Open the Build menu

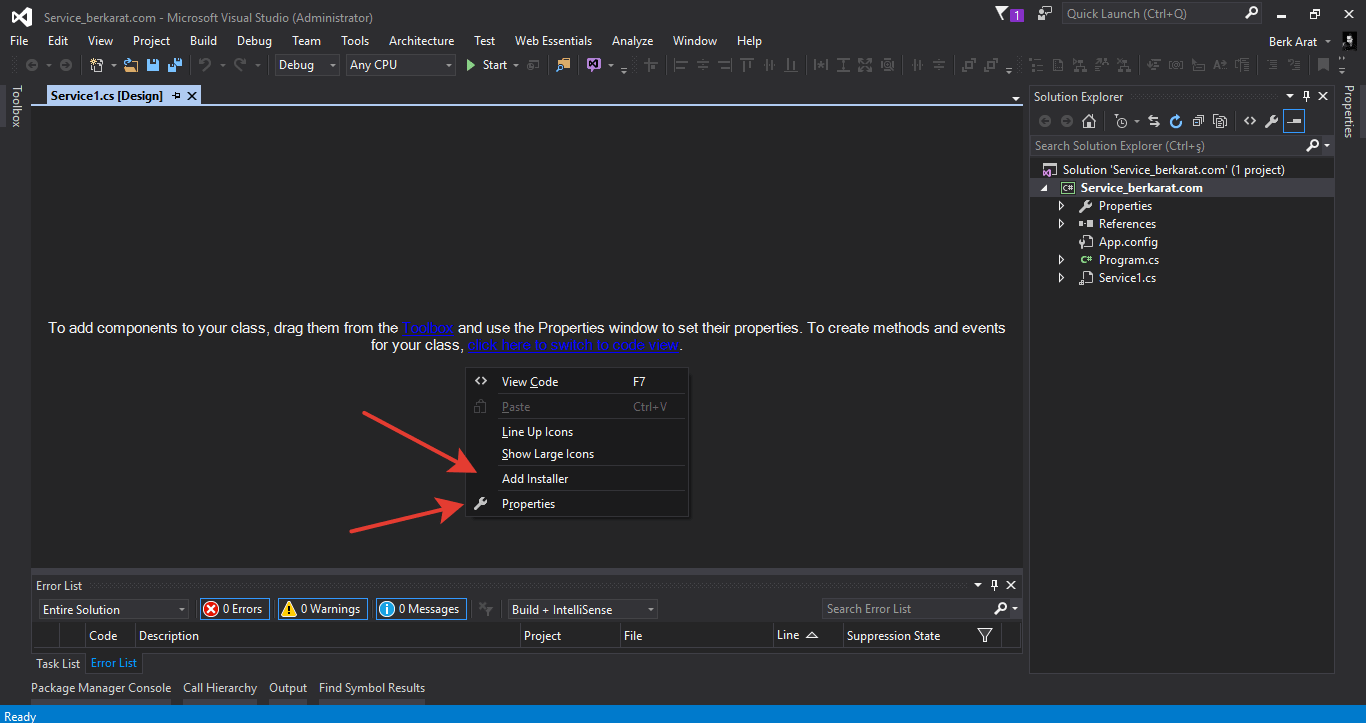(203, 41)
